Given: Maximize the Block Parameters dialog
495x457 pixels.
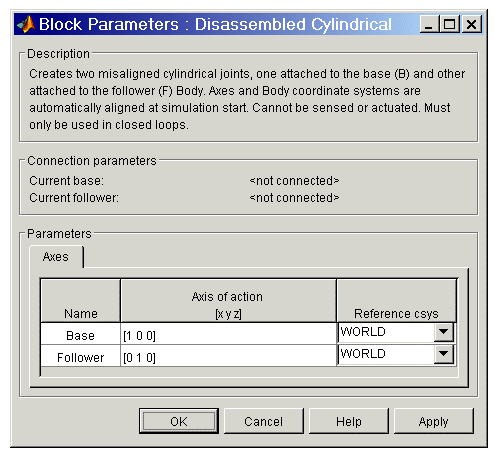Looking at the screenshot, I should [x=449, y=24].
